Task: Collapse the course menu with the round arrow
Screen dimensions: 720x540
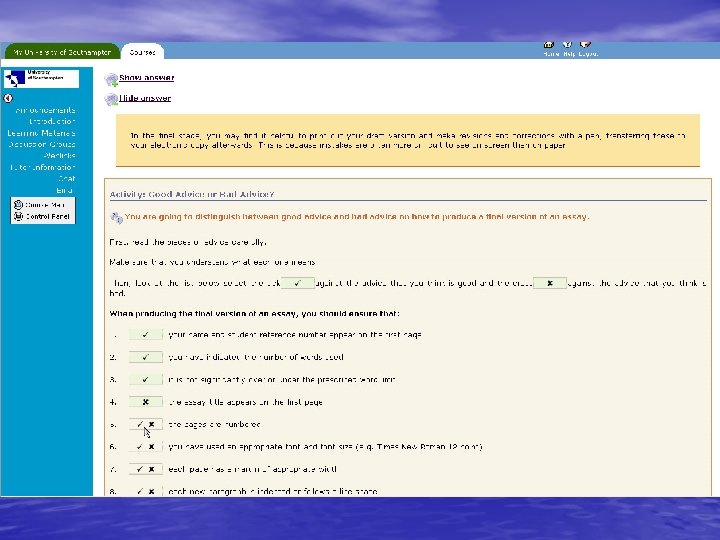Action: (8, 98)
